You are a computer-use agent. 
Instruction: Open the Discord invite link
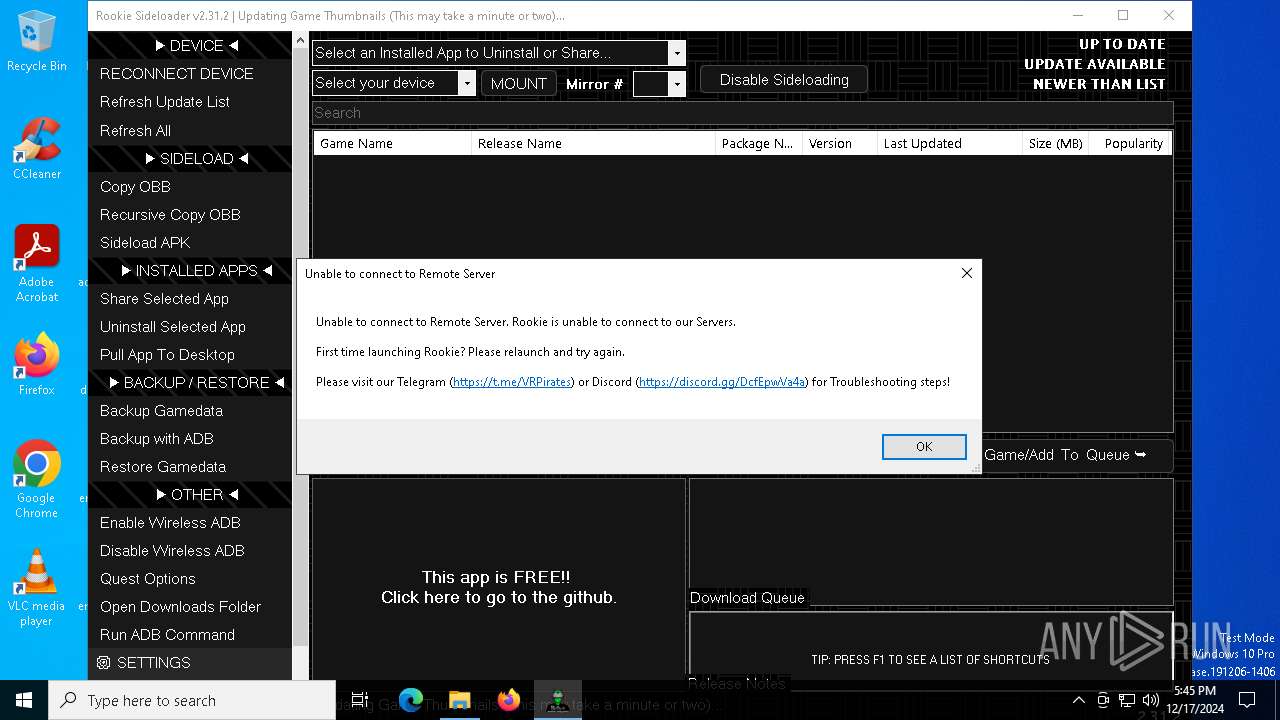(x=722, y=382)
